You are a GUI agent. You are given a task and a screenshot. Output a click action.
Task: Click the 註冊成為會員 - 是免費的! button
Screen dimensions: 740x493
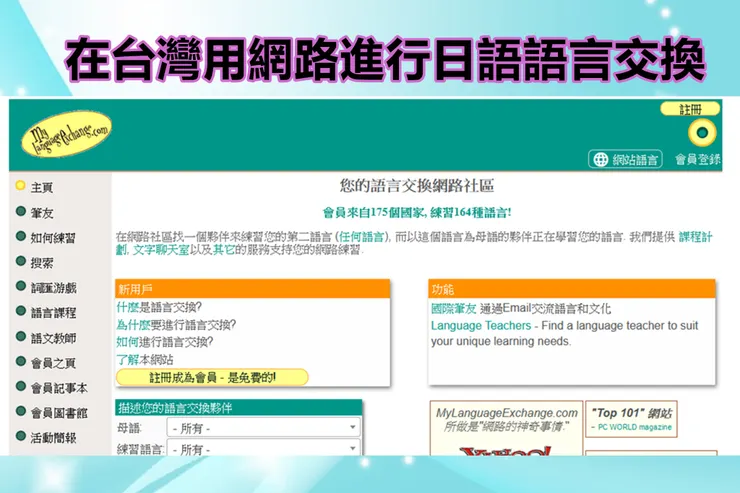[212, 377]
